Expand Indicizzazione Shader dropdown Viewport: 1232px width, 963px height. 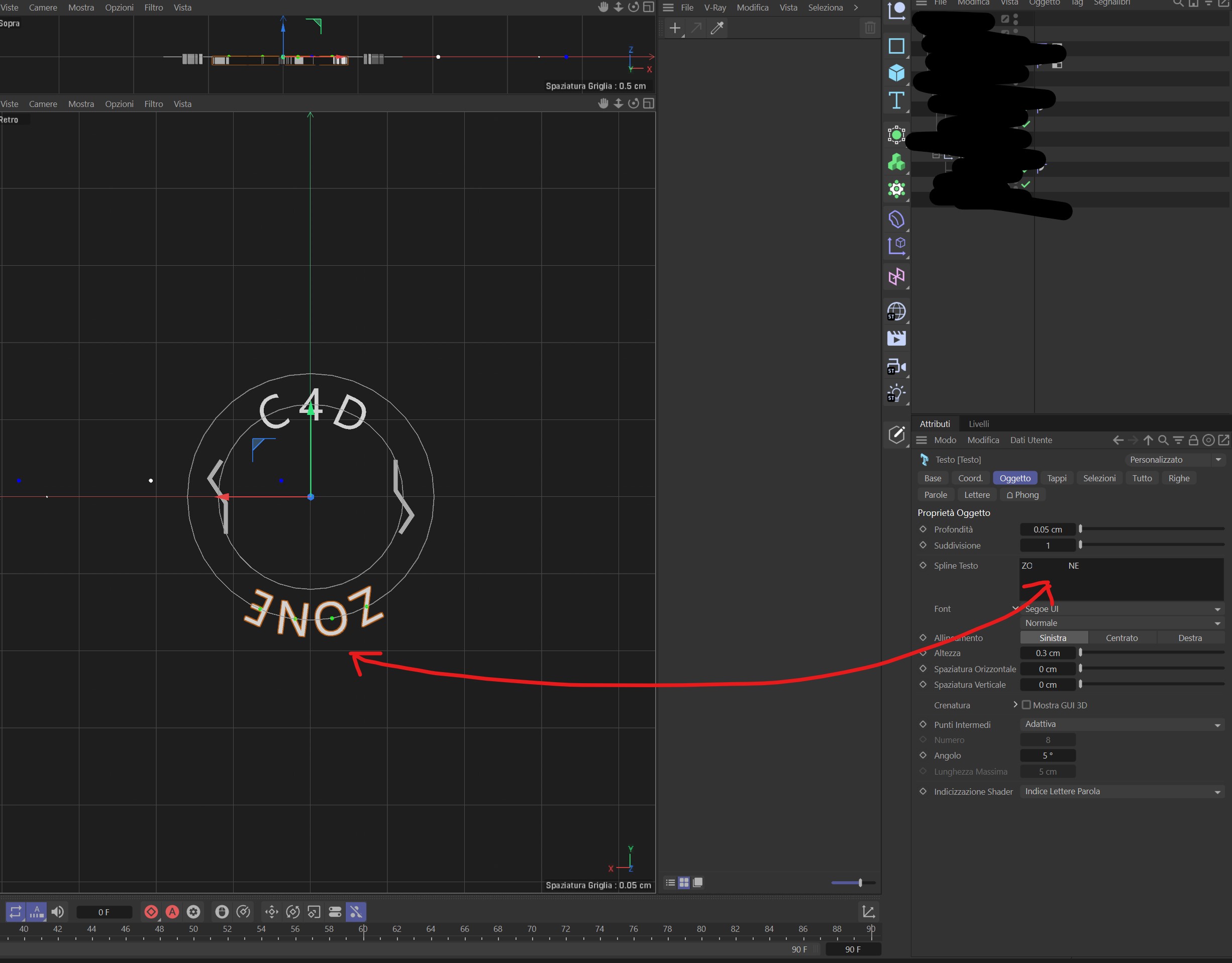point(1121,791)
